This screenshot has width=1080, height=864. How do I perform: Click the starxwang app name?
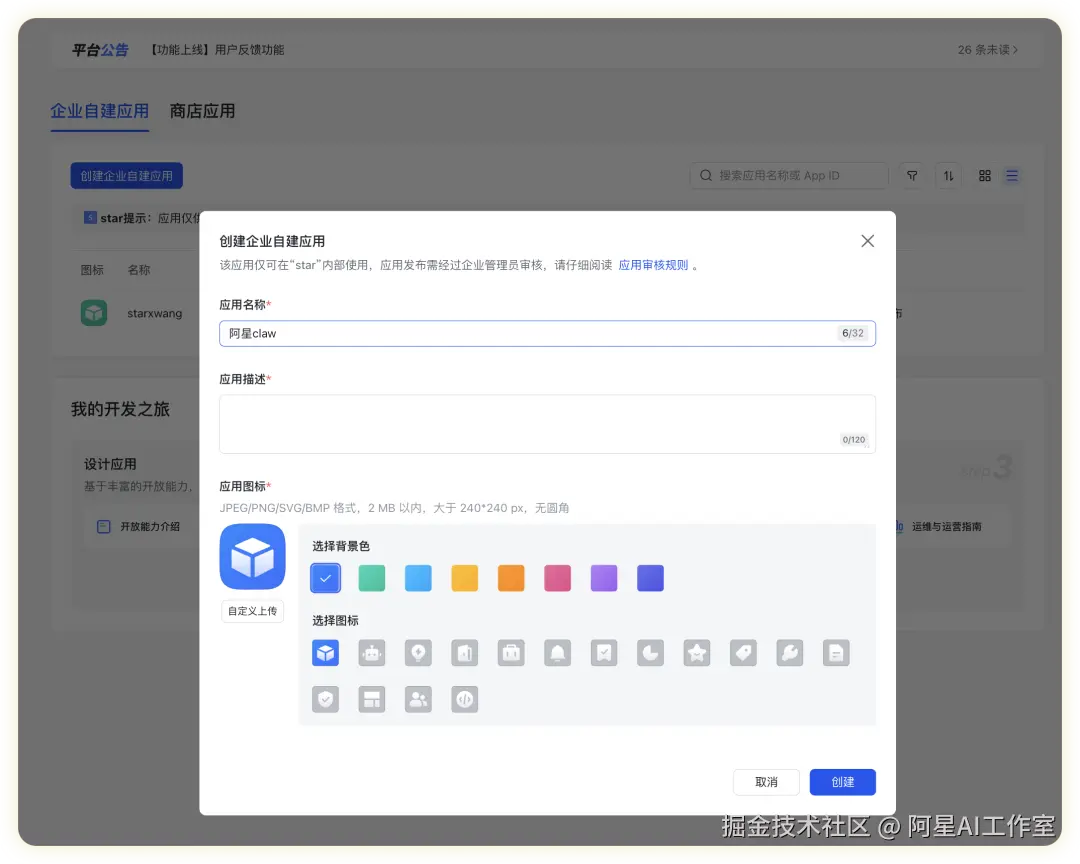point(154,313)
